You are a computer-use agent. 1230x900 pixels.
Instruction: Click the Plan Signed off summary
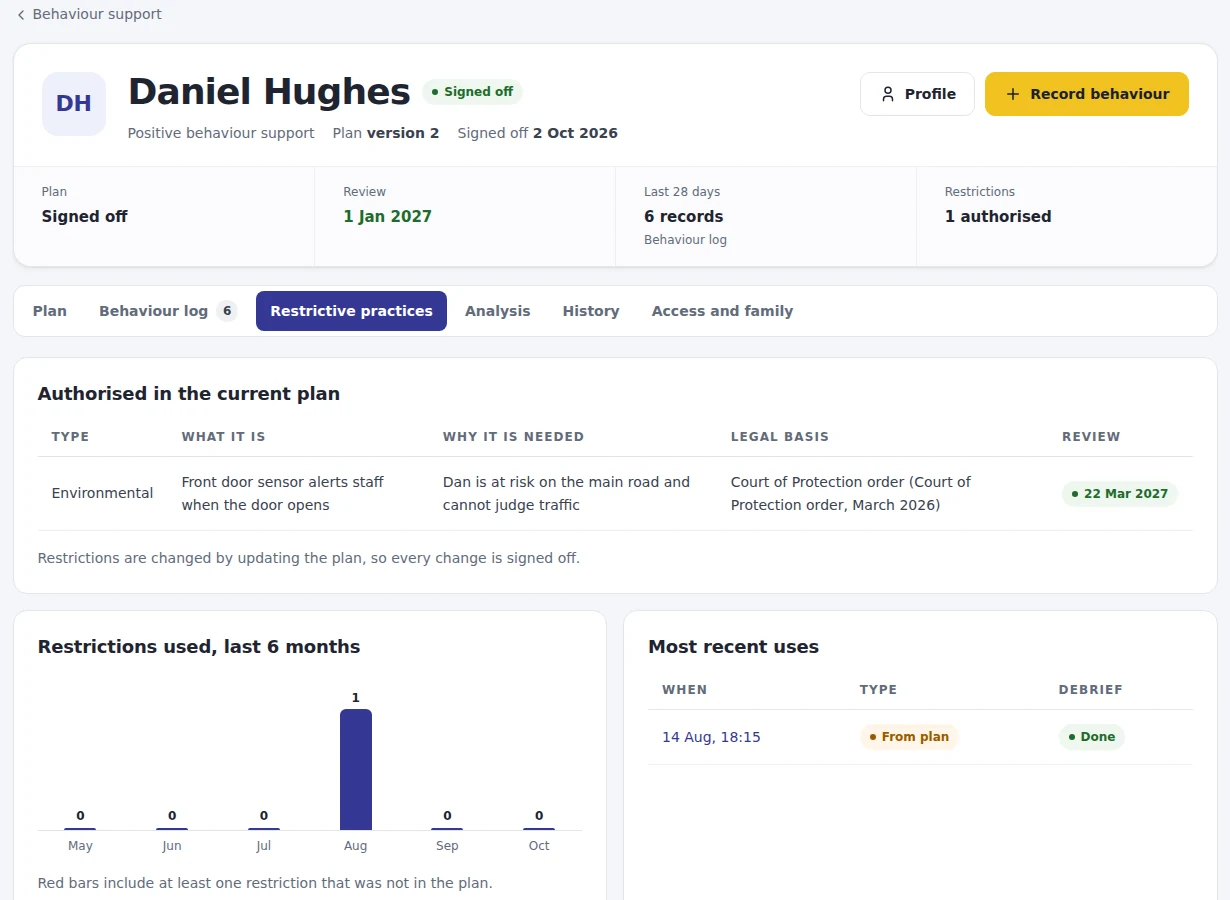pos(84,216)
